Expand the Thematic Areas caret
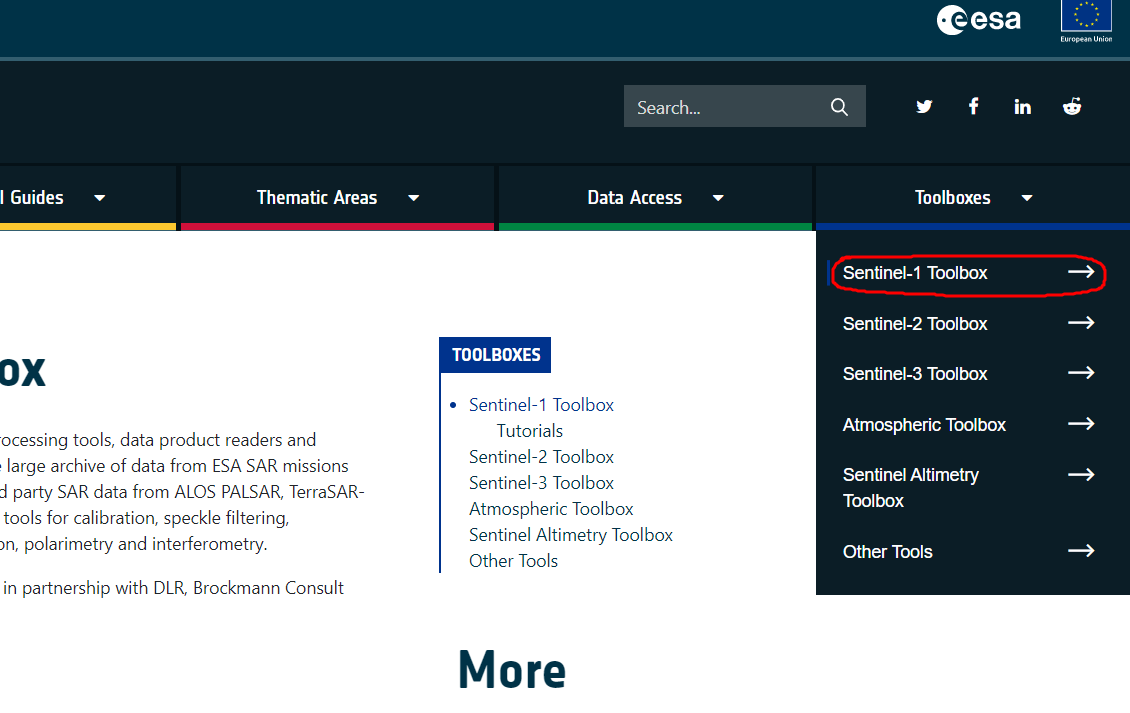Screen dimensions: 1130x713 tap(414, 198)
